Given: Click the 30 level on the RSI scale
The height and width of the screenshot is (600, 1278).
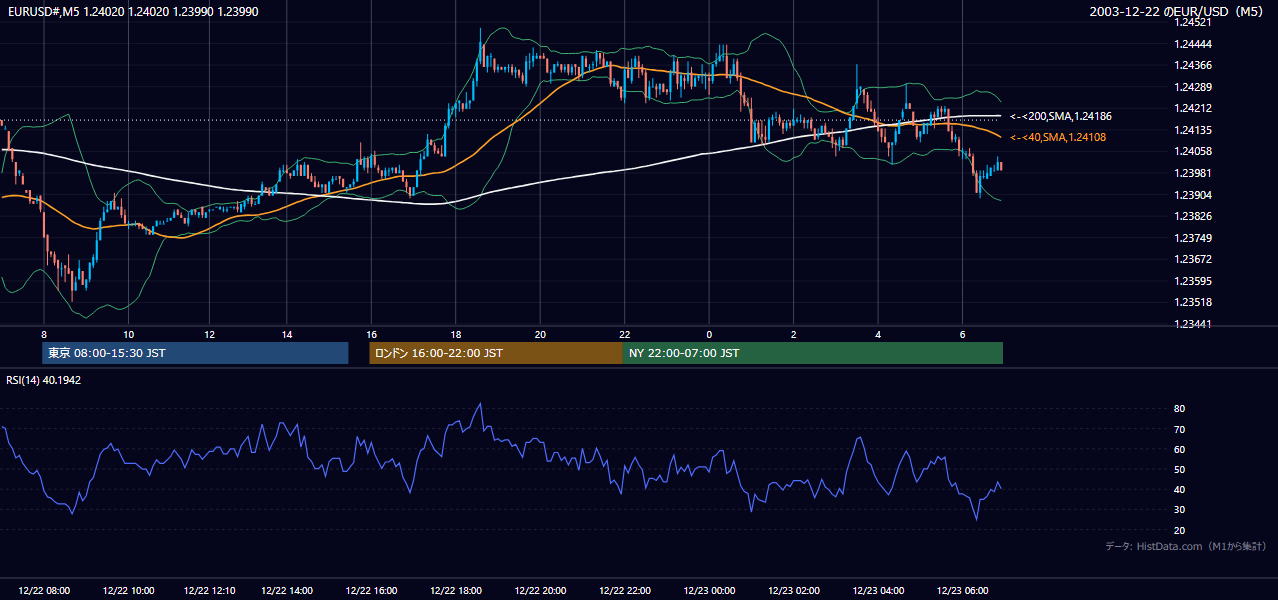Looking at the screenshot, I should point(1179,510).
